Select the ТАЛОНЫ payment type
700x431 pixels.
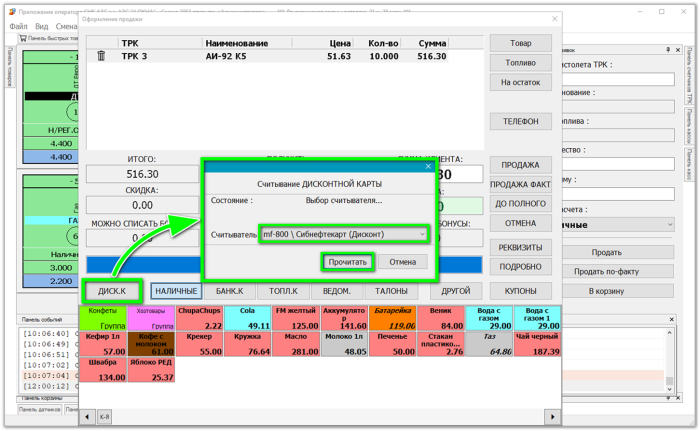pos(391,291)
